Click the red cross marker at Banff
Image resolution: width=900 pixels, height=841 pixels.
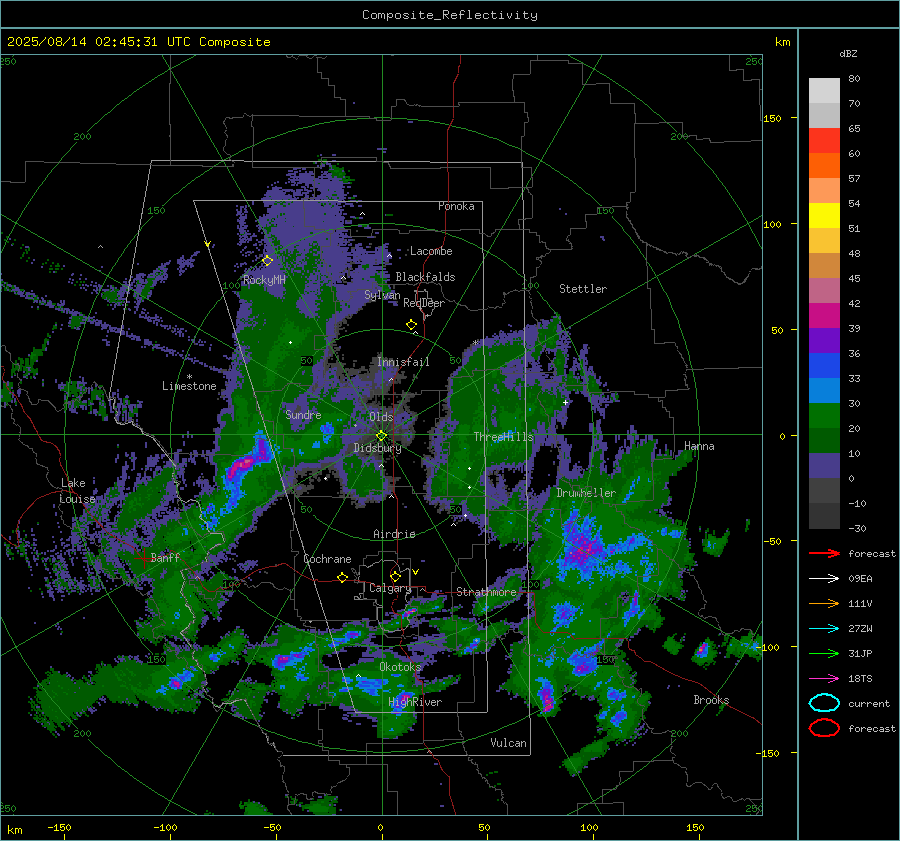tap(143, 558)
